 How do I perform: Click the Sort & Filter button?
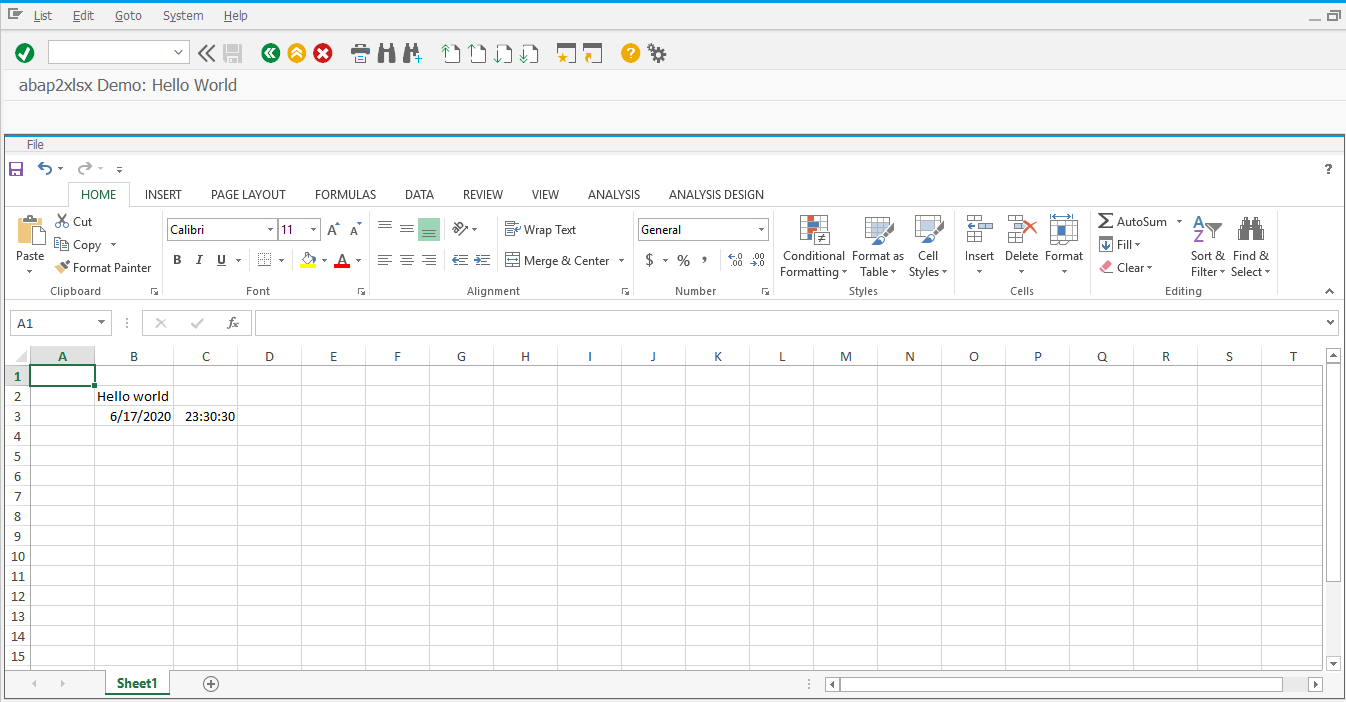(x=1208, y=245)
